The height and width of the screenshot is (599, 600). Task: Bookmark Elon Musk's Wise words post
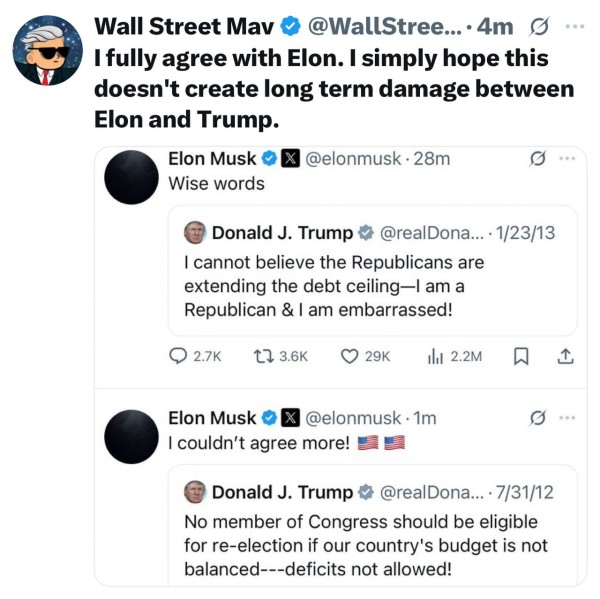tap(521, 355)
